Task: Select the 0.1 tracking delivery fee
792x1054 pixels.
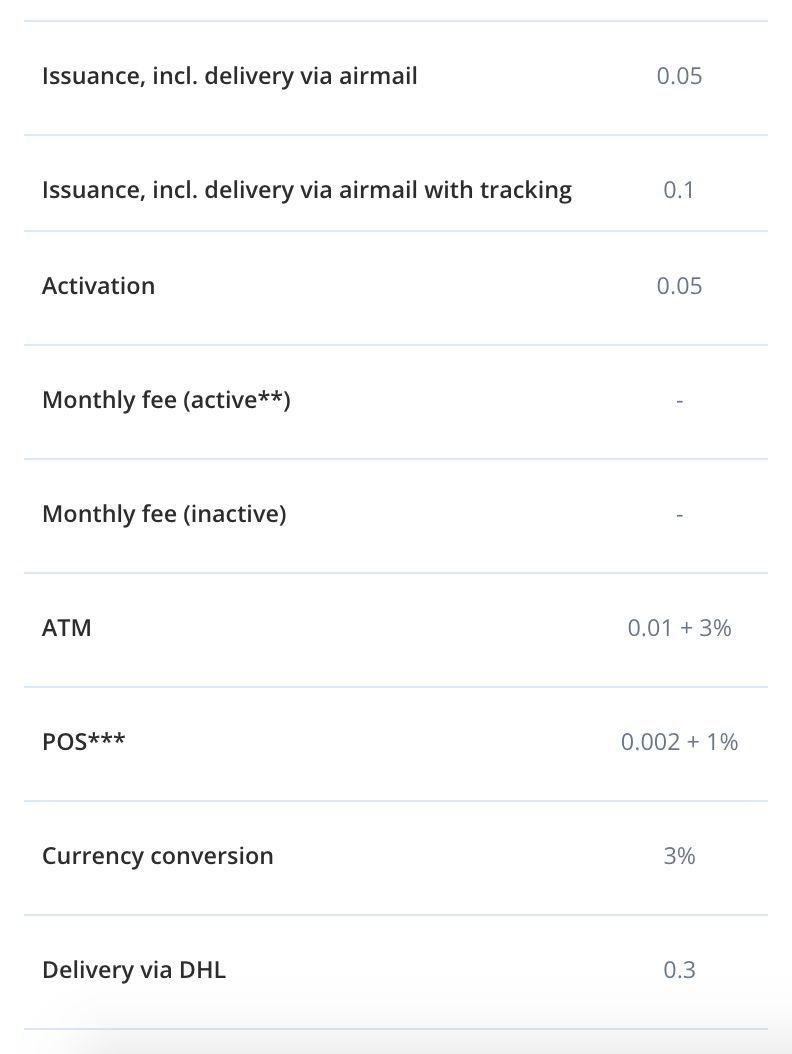Action: 679,190
